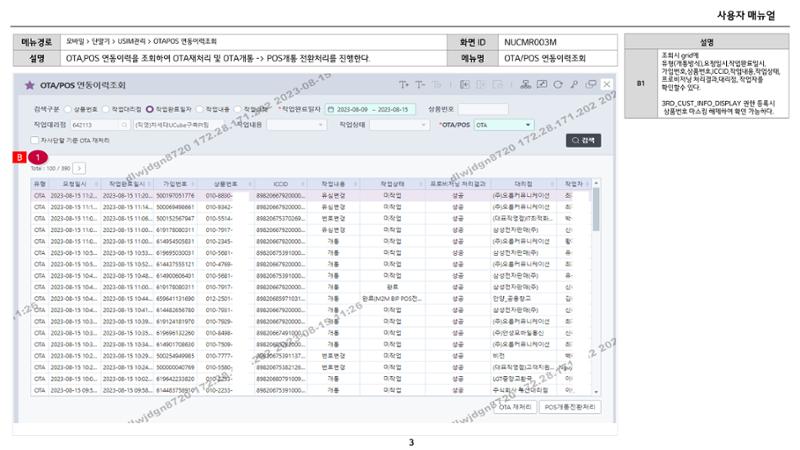800x450 pixels.
Task: Click the grid scrollbar down arrow
Action: point(596,391)
